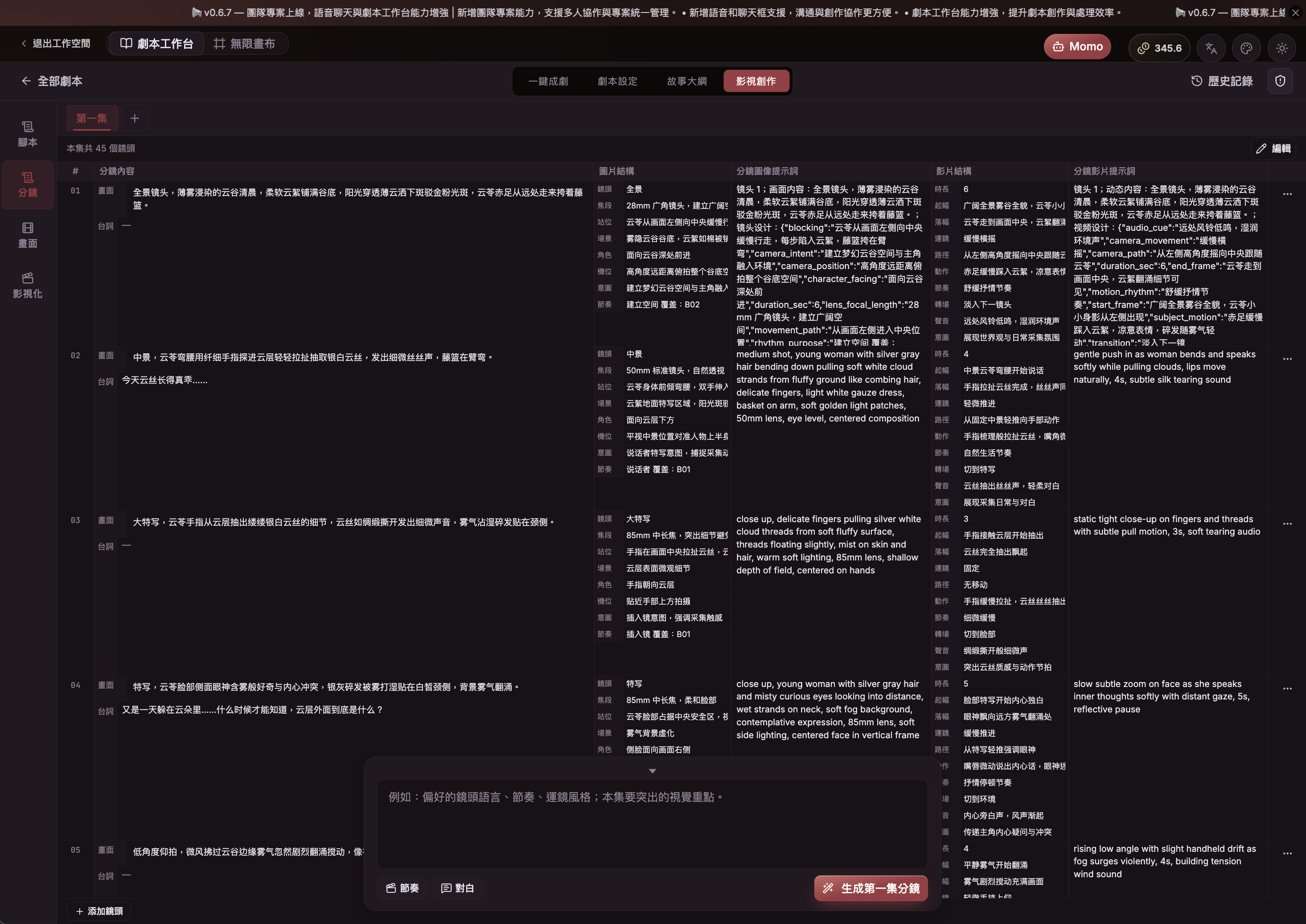The width and height of the screenshot is (1306, 924).
Task: Click the 本集共 45 個鏡頭 count label
Action: coord(101,148)
